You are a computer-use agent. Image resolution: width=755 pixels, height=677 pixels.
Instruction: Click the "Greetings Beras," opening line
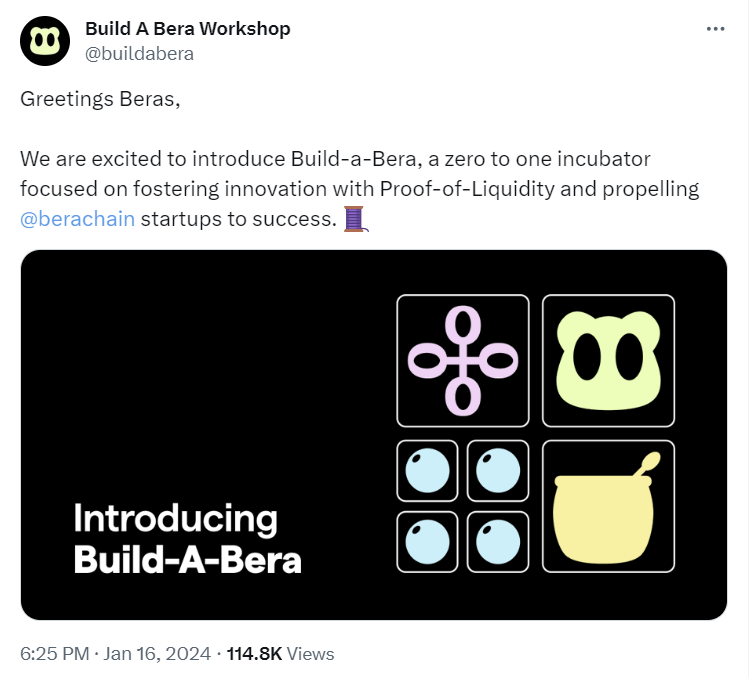100,100
